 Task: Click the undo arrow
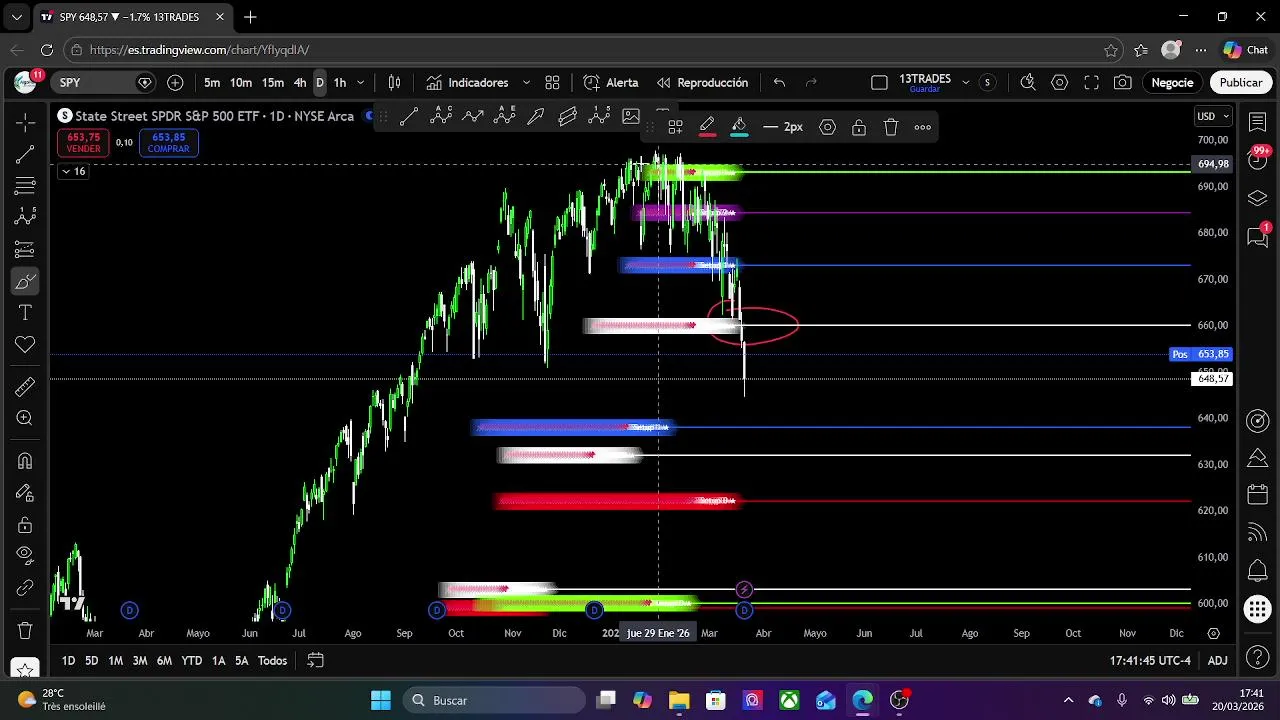(779, 83)
